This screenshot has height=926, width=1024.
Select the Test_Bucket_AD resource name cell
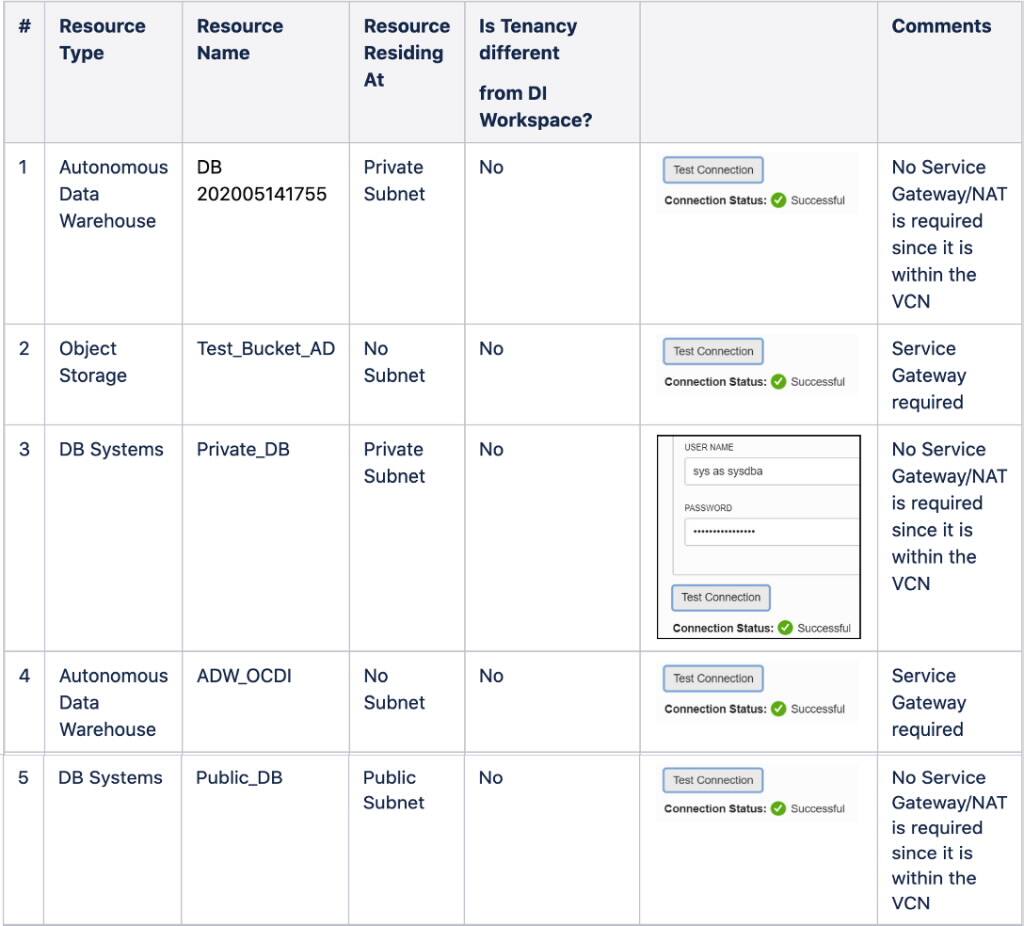(266, 349)
